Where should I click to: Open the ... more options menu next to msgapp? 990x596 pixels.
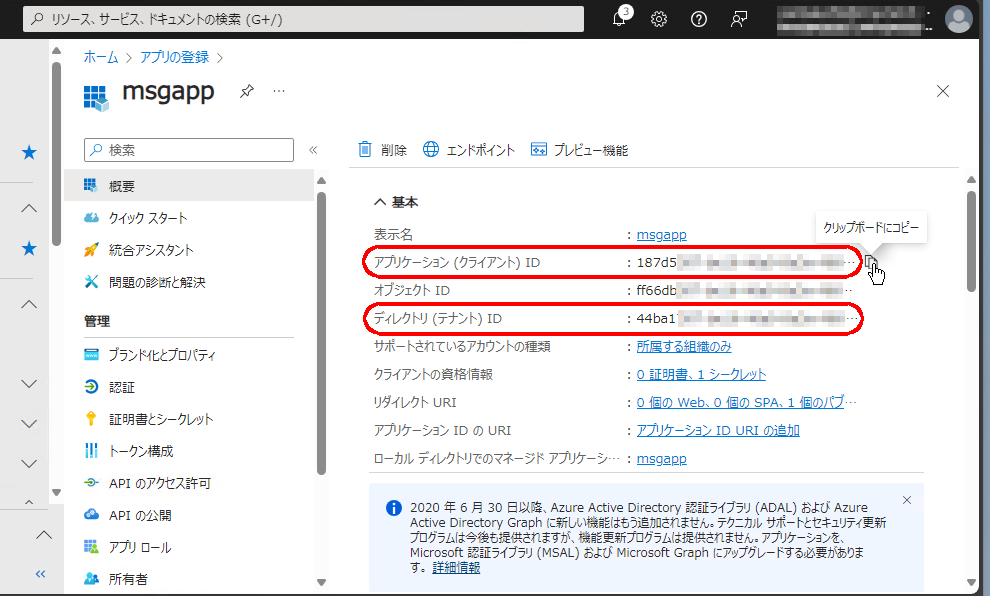278,91
